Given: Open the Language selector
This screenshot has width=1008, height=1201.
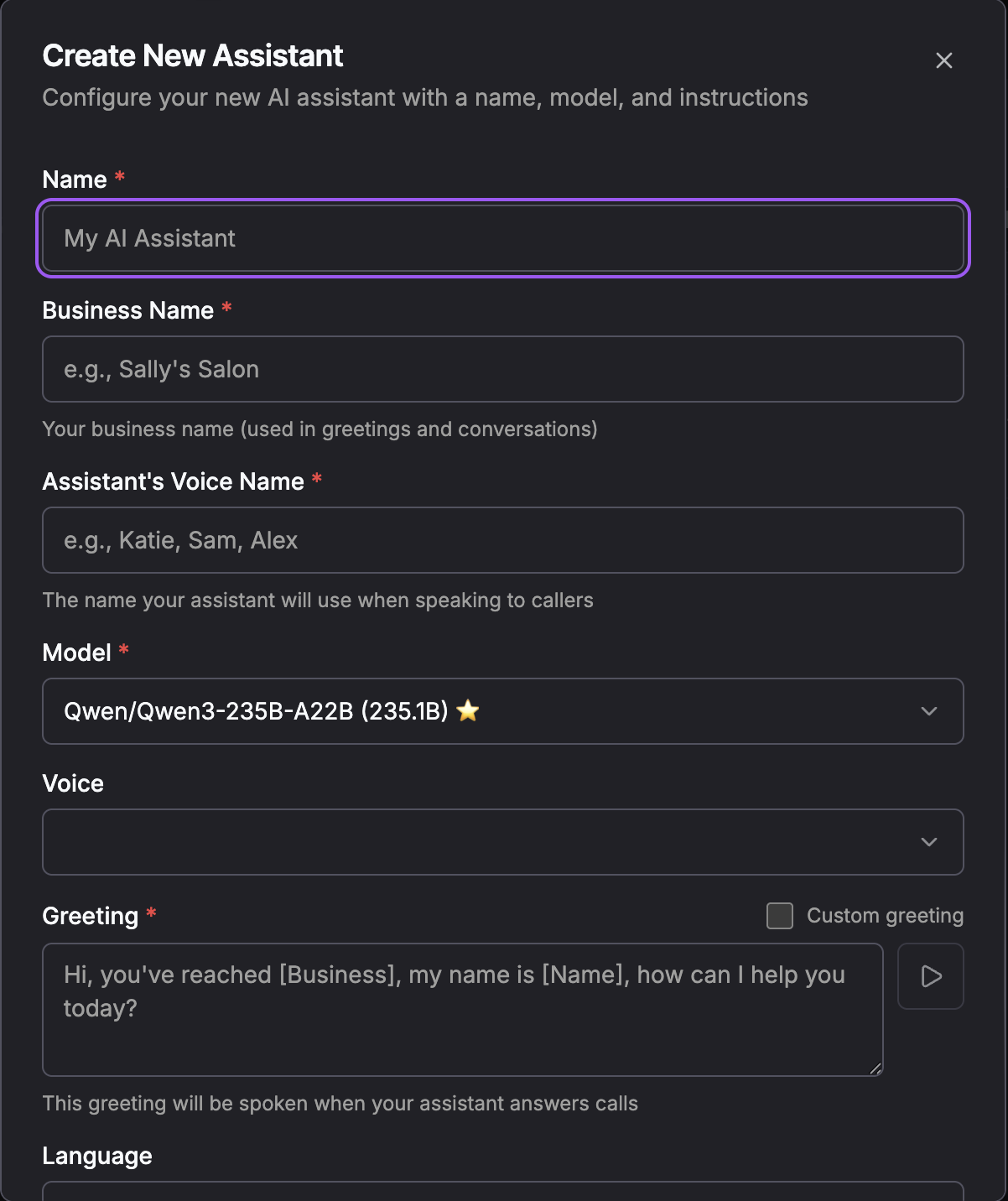Looking at the screenshot, I should click(503, 1195).
